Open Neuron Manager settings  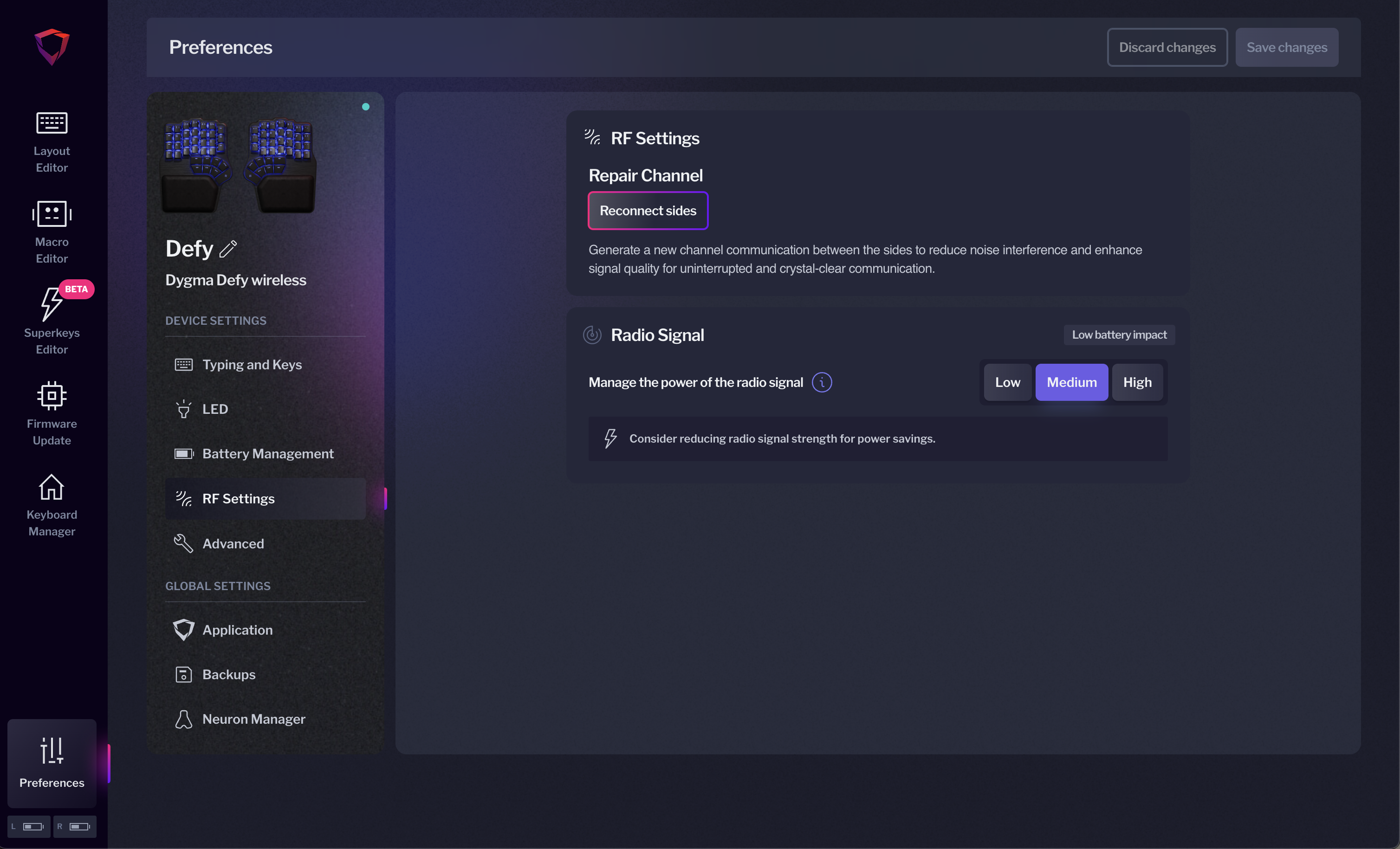[x=266, y=719]
